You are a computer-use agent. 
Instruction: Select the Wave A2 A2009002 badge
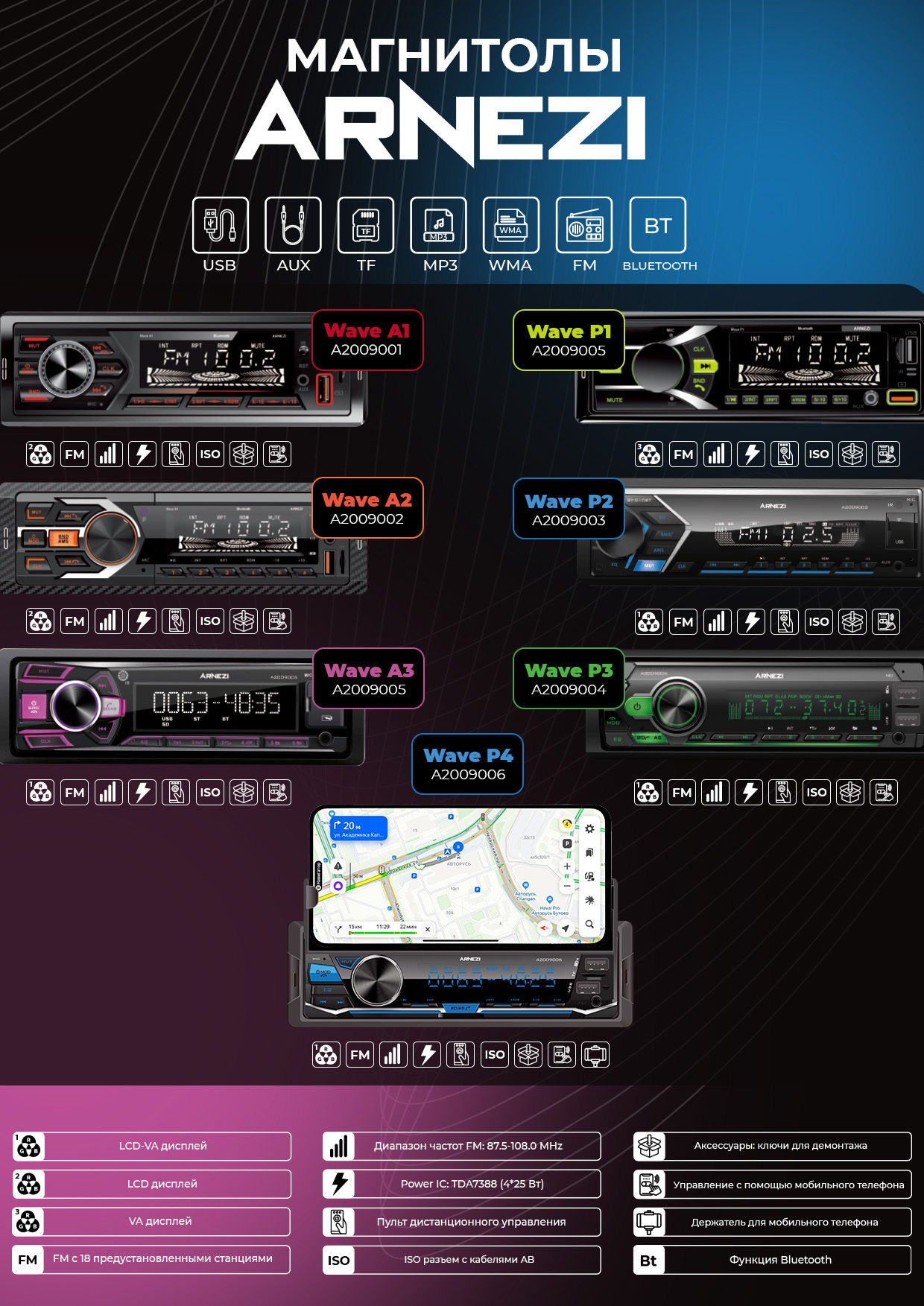point(367,508)
